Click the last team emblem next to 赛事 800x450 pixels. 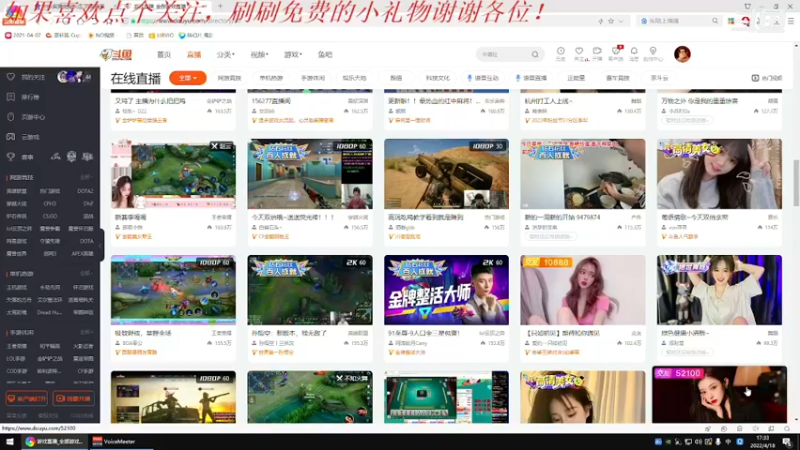tap(88, 157)
